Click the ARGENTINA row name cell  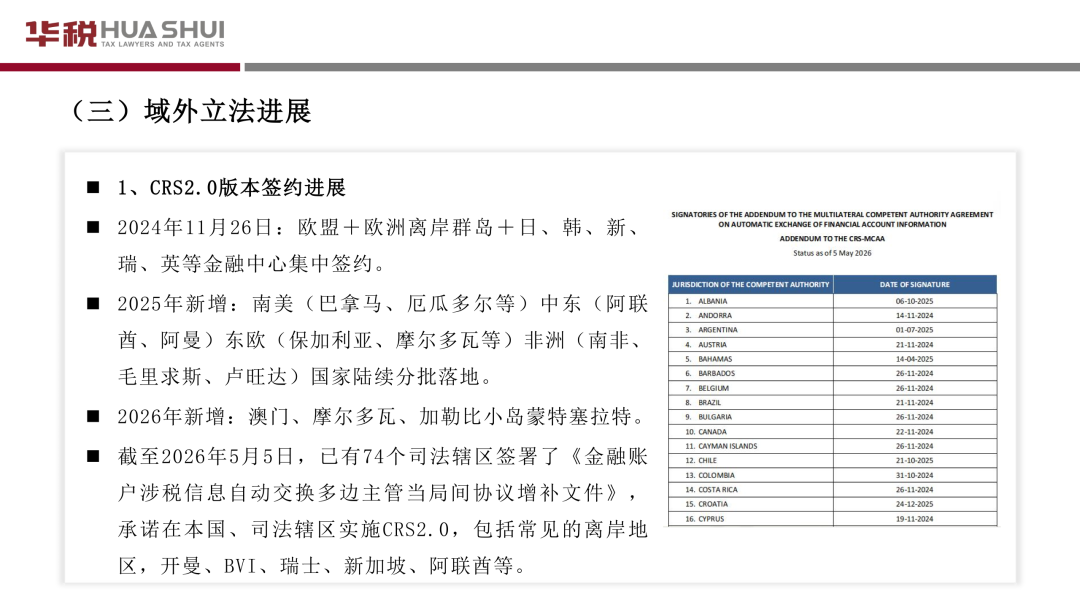click(751, 330)
